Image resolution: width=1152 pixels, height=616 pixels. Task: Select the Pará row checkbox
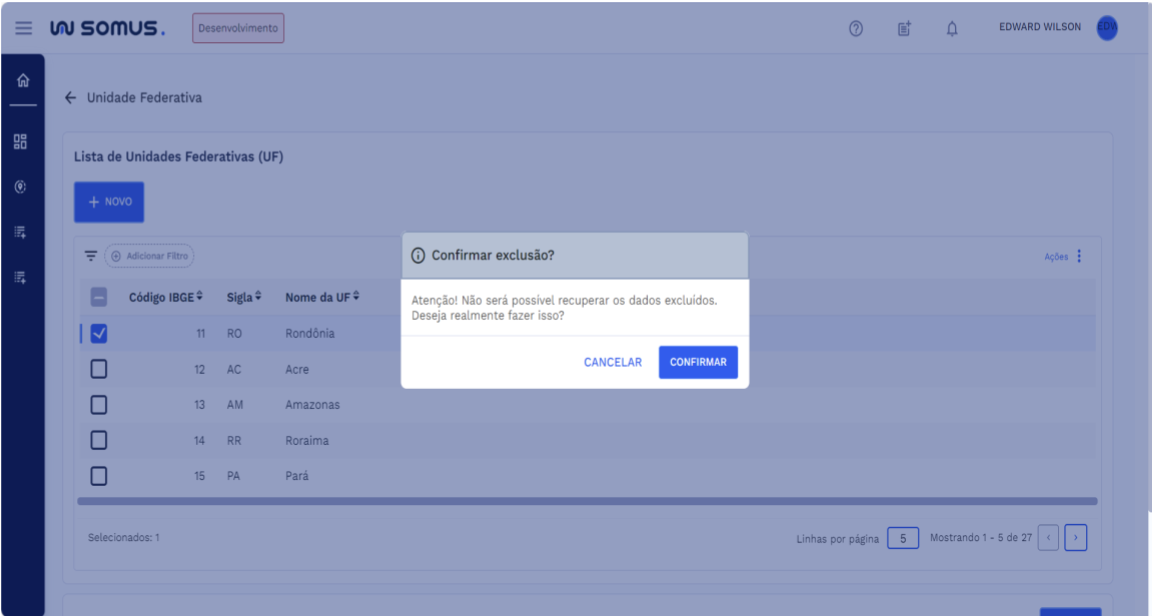pyautogui.click(x=98, y=476)
